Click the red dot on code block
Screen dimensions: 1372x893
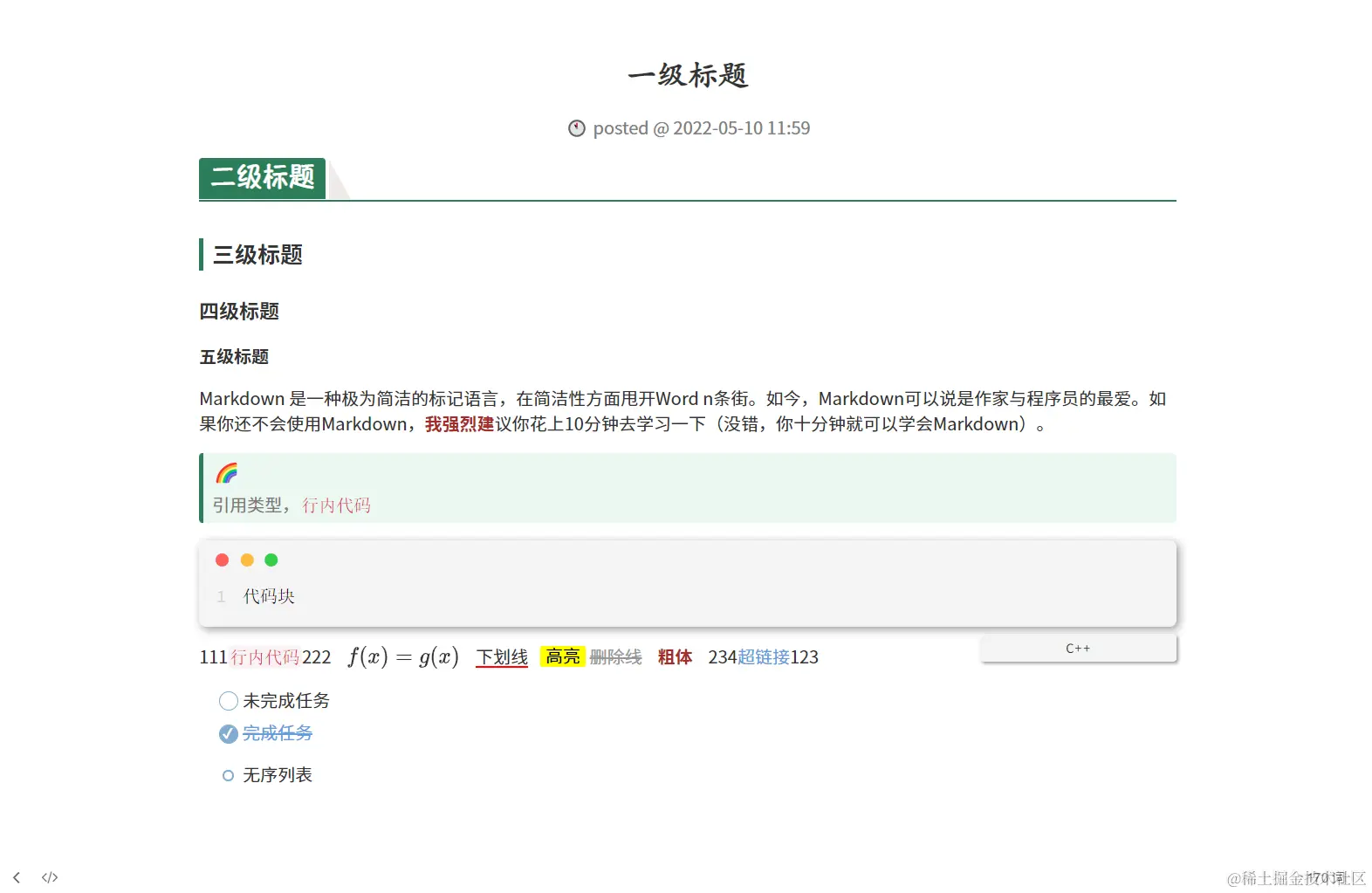222,560
